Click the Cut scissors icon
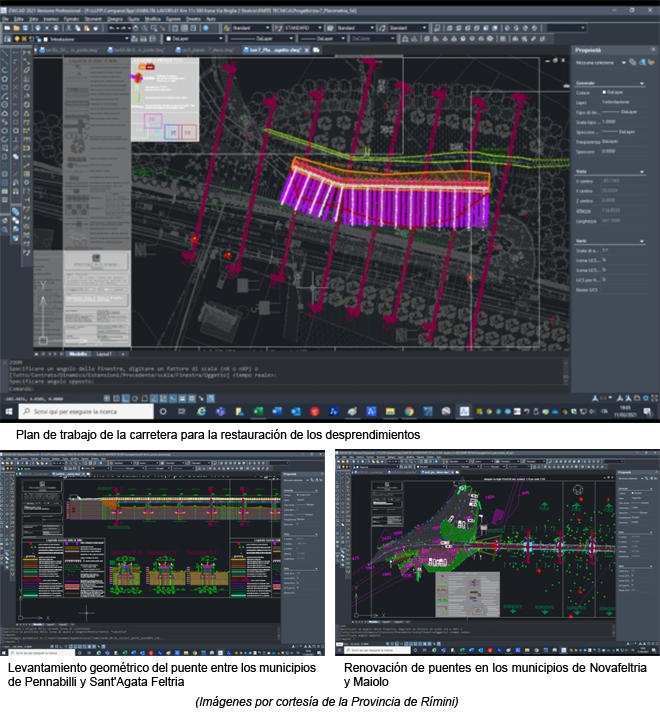 pos(68,28)
